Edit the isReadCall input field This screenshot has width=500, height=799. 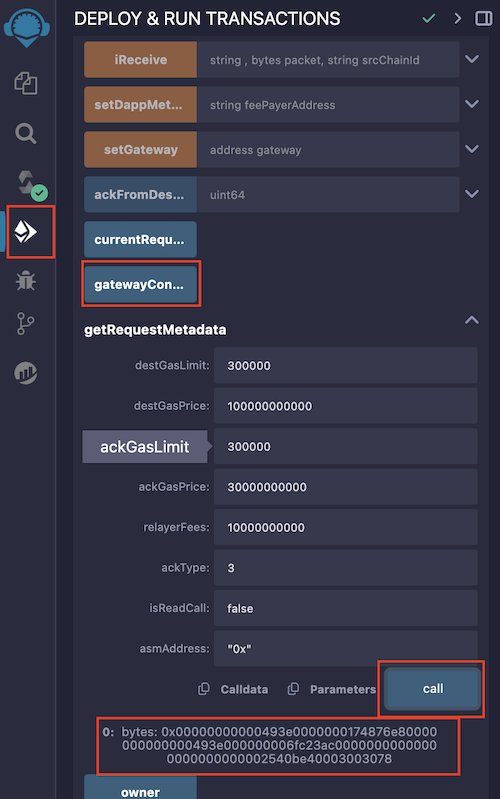(x=346, y=608)
